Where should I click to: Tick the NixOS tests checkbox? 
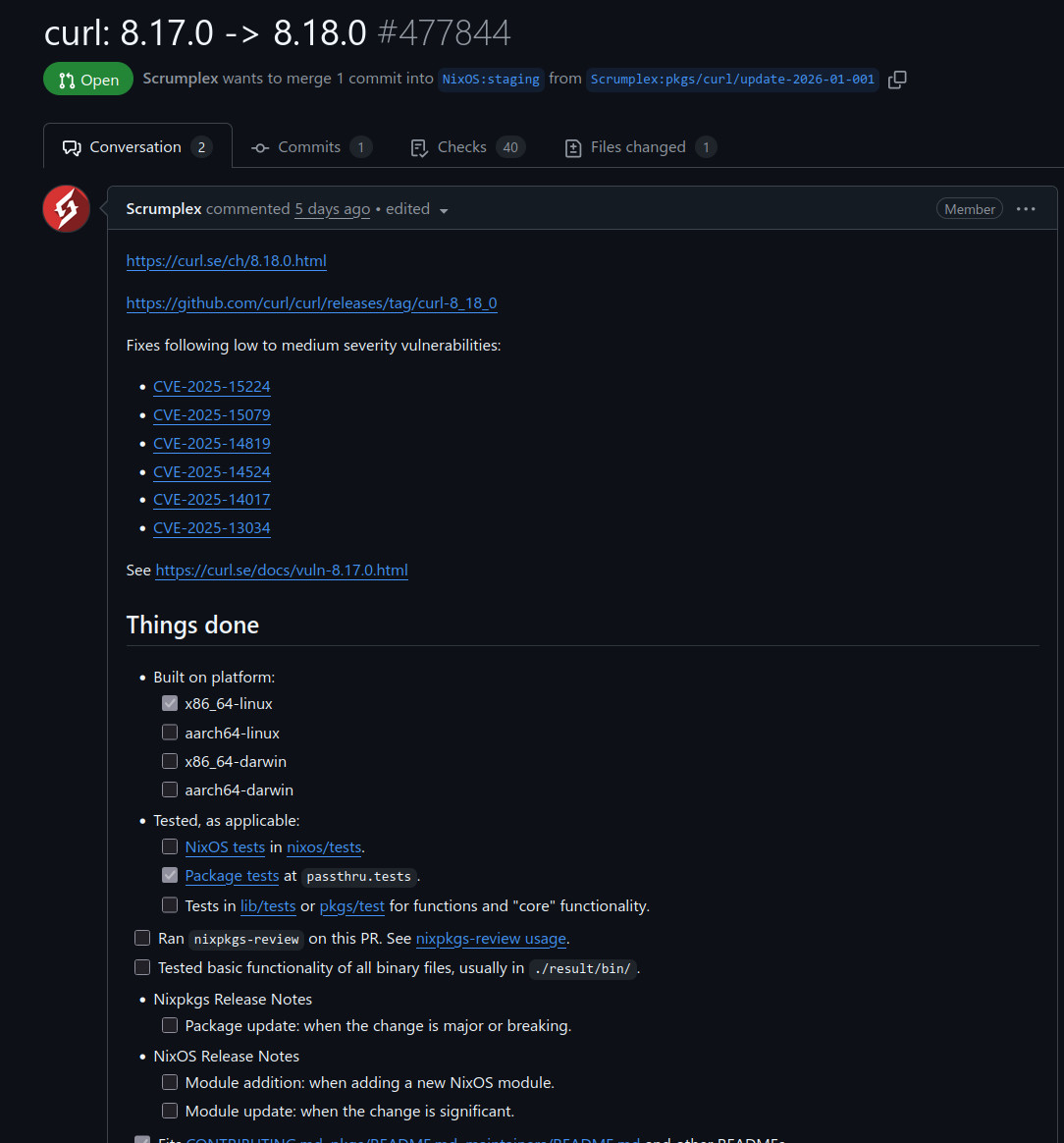pyautogui.click(x=170, y=846)
